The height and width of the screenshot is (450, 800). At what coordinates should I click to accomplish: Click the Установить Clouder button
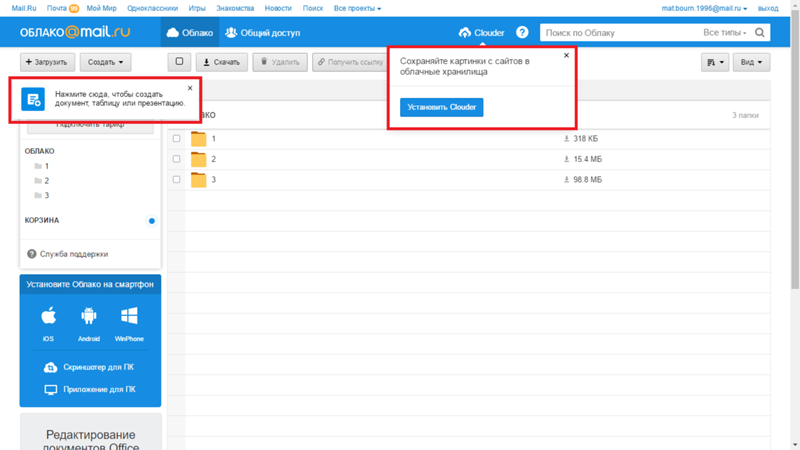(x=441, y=107)
